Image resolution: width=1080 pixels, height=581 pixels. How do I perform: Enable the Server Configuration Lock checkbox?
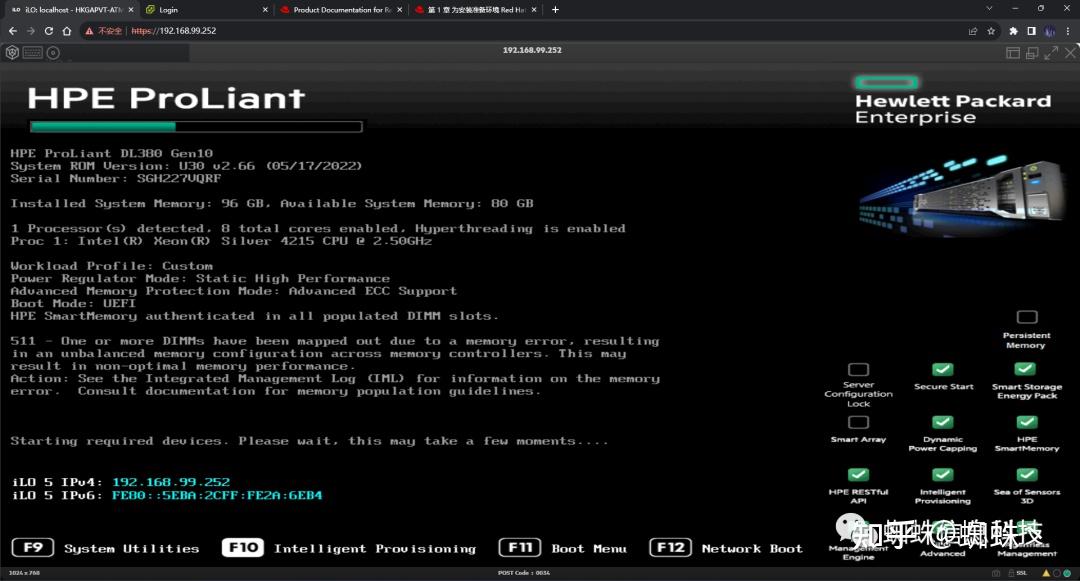coord(857,369)
